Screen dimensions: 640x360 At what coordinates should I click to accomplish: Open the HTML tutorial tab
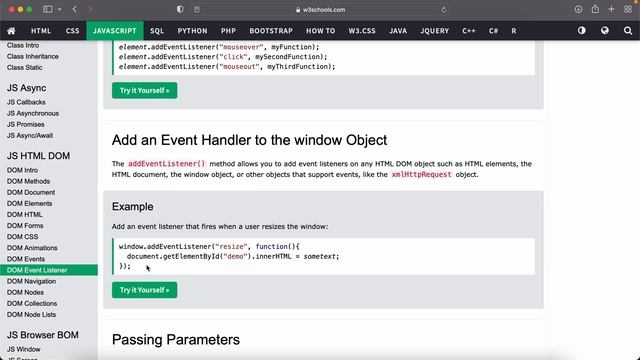pyautogui.click(x=41, y=31)
